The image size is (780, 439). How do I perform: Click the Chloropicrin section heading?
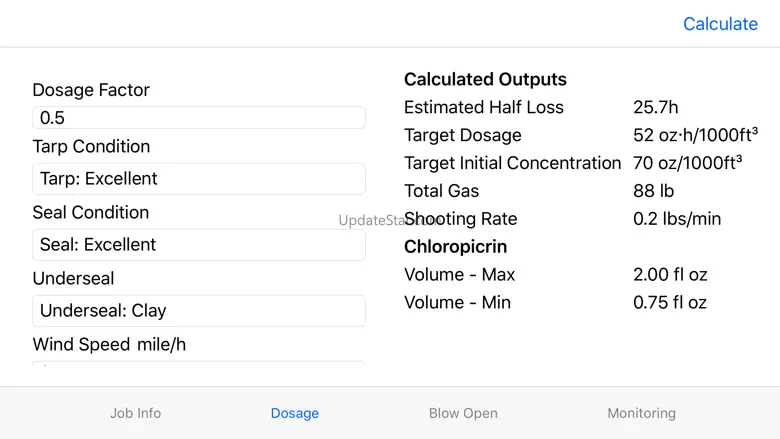tap(455, 246)
